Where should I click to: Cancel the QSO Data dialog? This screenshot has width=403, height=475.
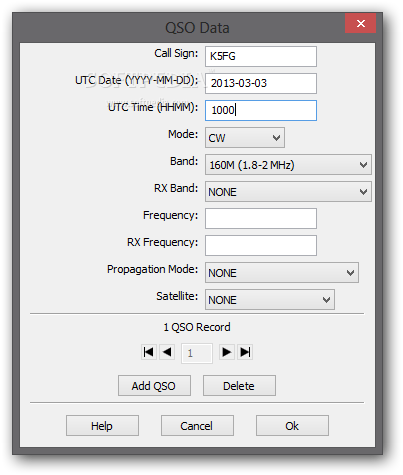197,426
